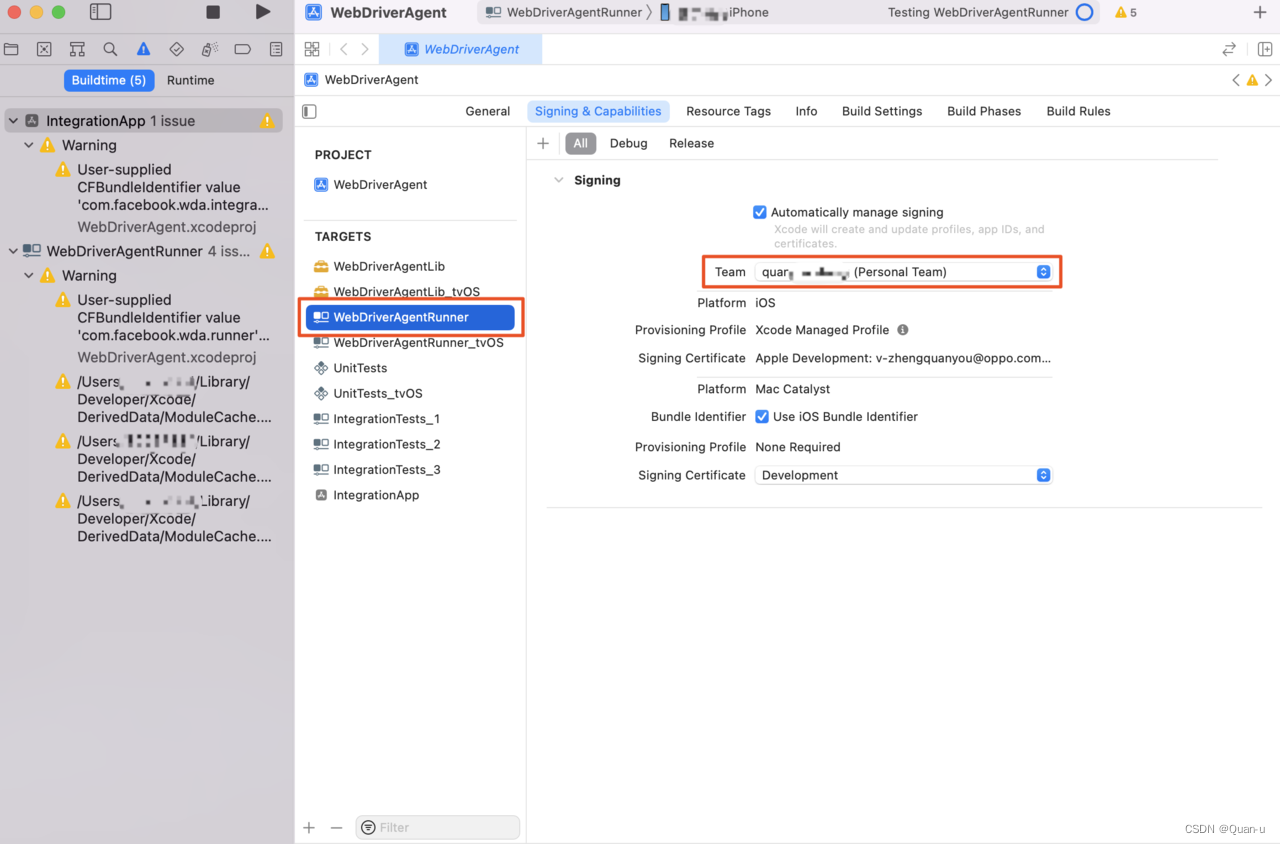Switch to the General tab
The image size is (1280, 844).
click(488, 111)
